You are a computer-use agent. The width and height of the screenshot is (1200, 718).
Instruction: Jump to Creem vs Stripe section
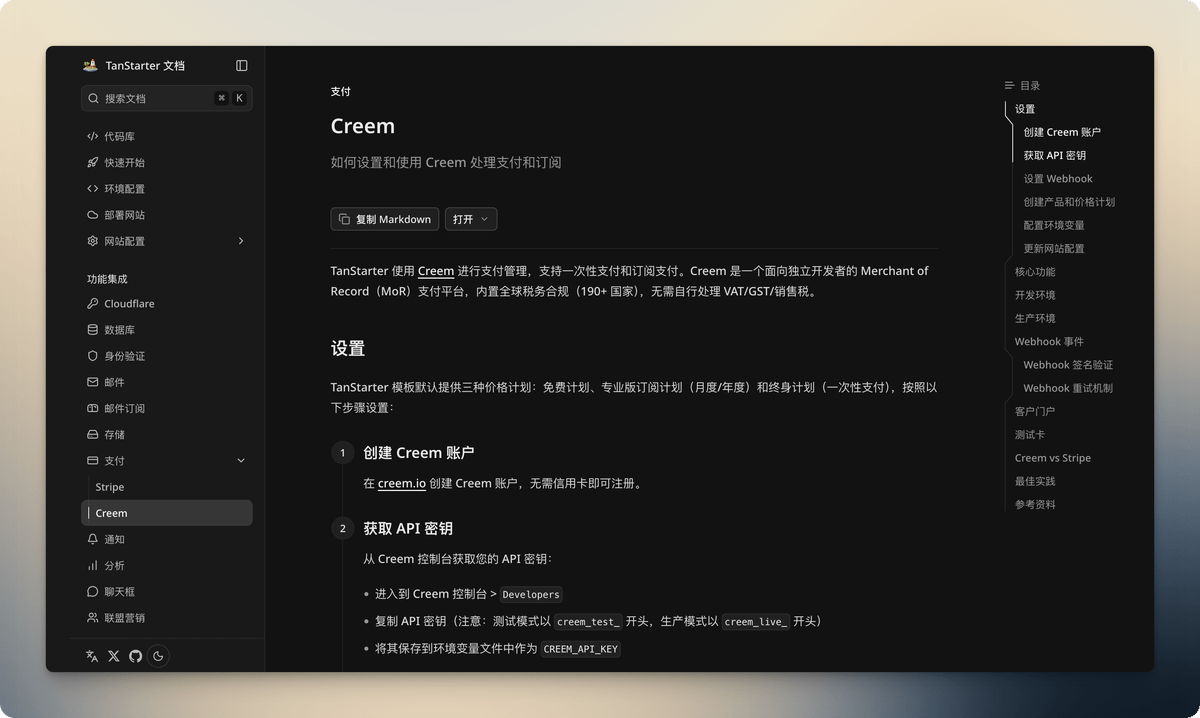pyautogui.click(x=1053, y=458)
